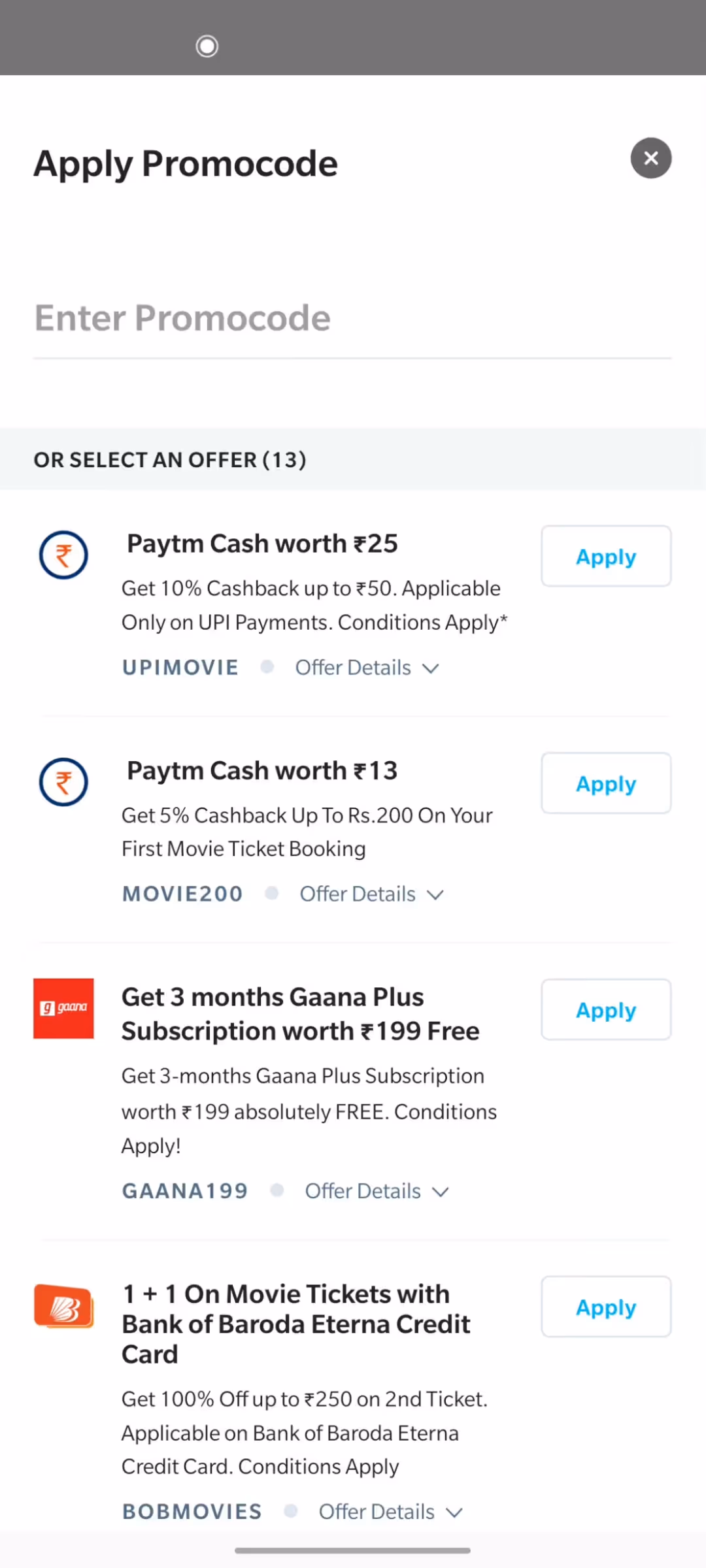Expand Offer Details for GAANA199
The width and height of the screenshot is (706, 1568).
377,1191
